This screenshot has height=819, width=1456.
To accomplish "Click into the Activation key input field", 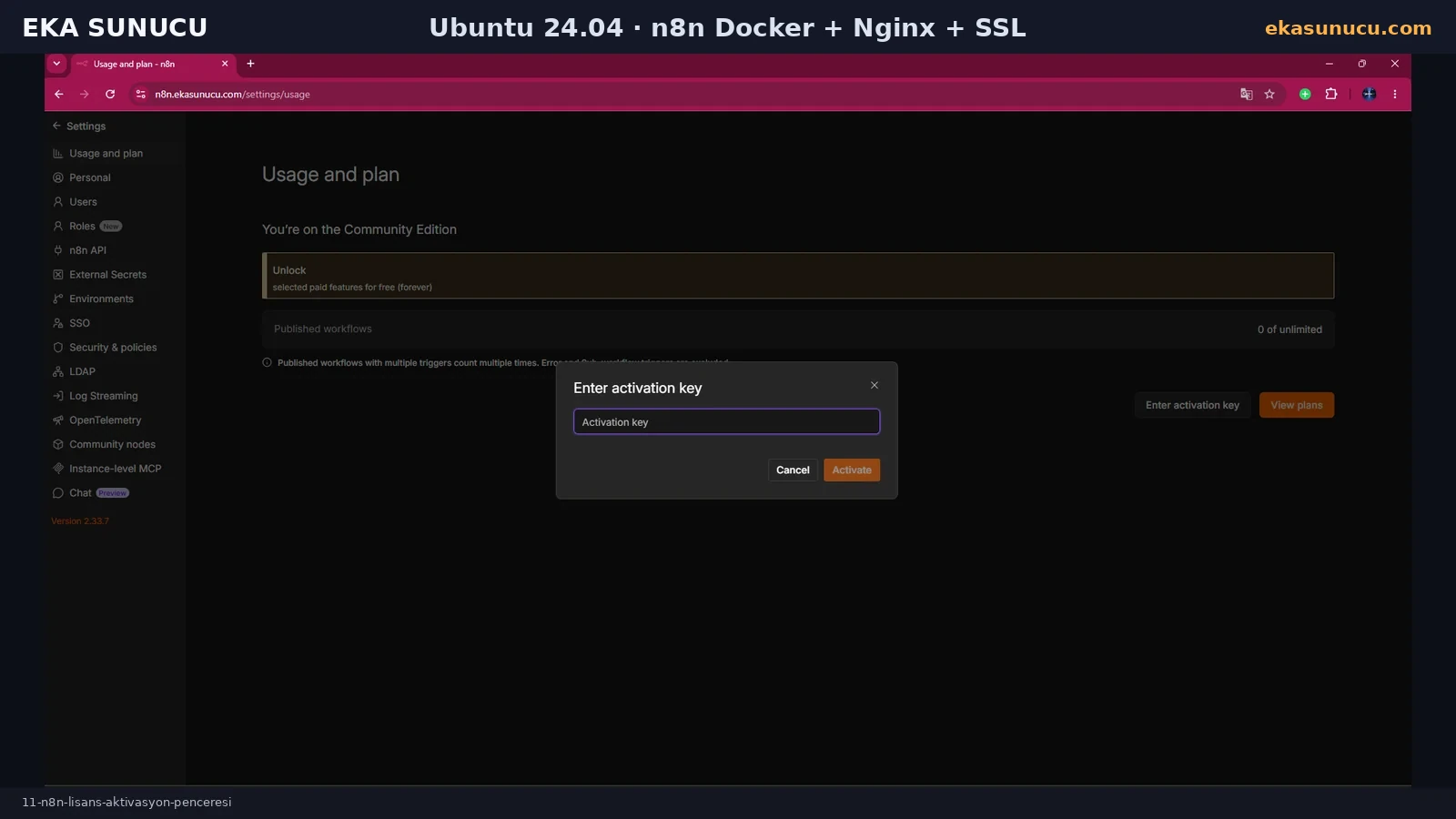I will point(726,421).
